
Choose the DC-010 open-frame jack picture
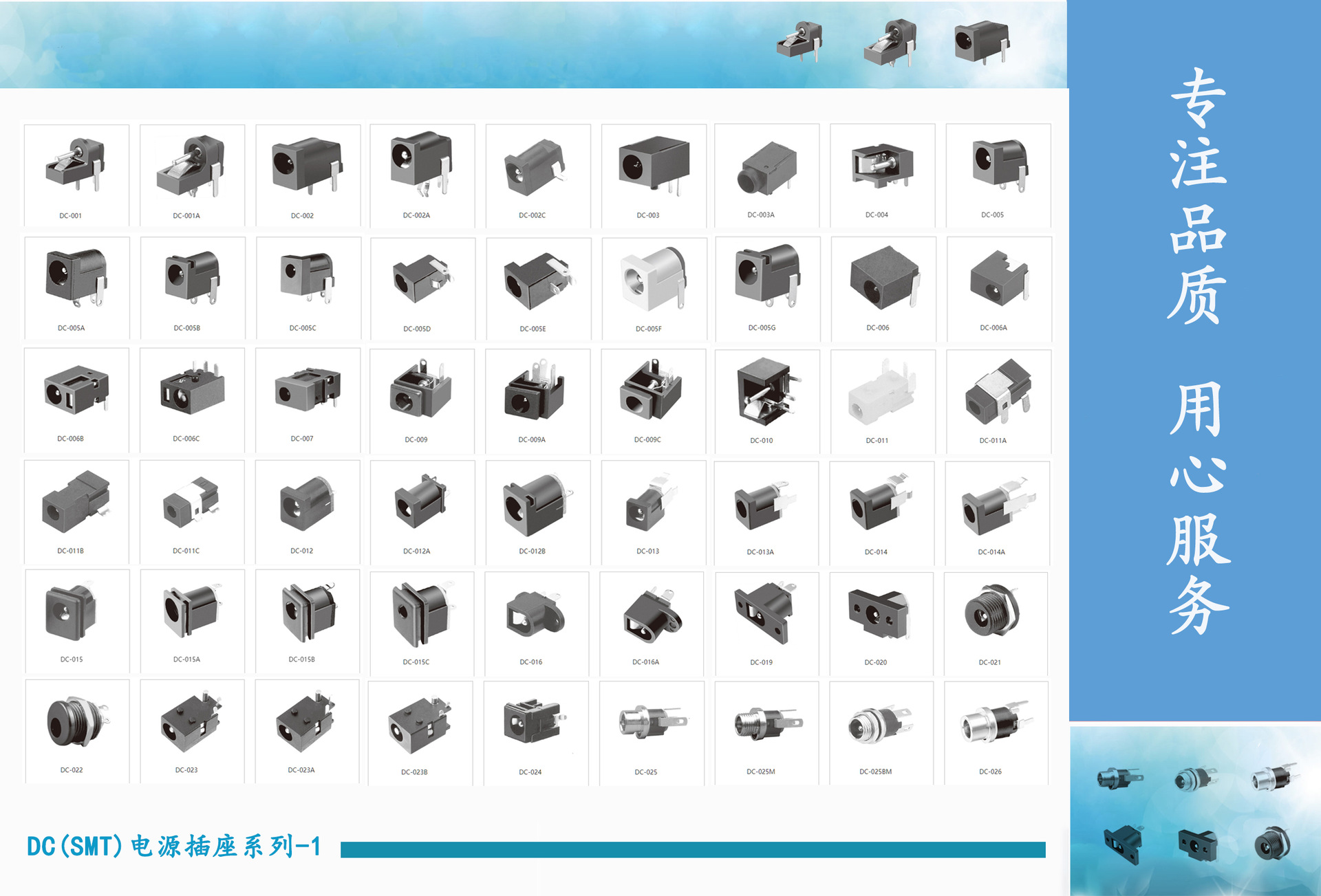coord(766,392)
